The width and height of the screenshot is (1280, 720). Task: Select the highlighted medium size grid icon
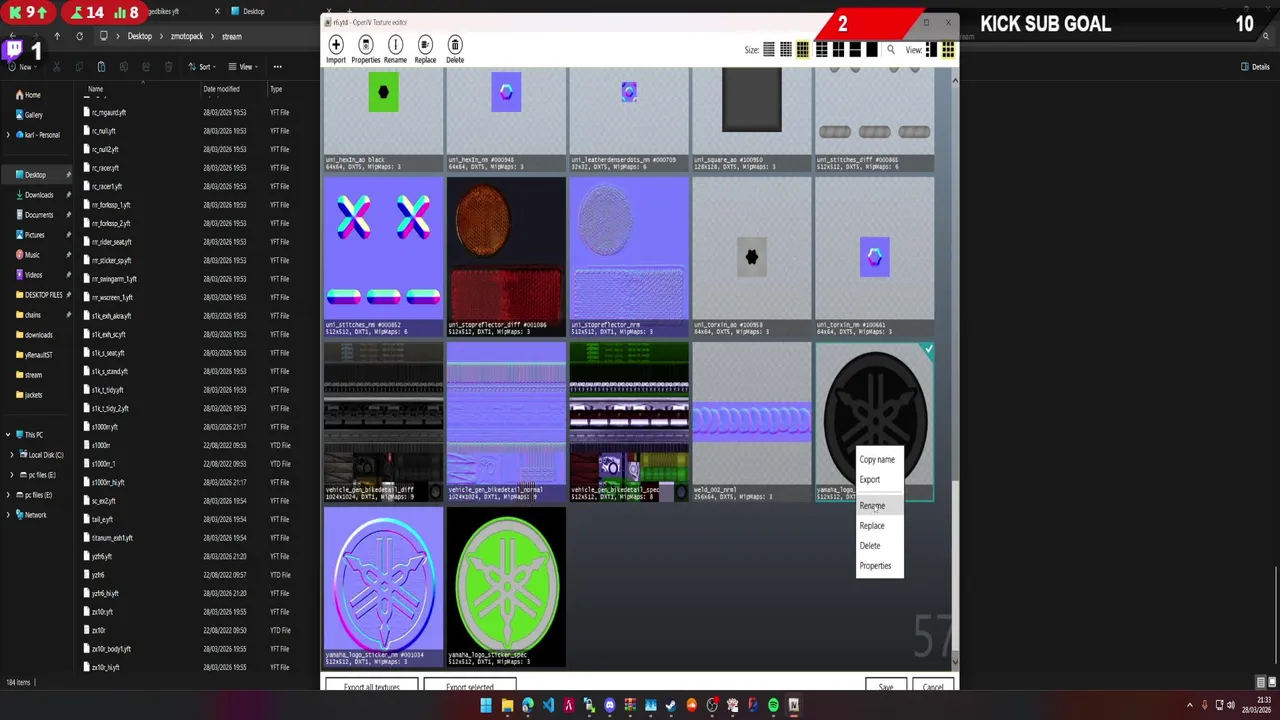coord(802,50)
